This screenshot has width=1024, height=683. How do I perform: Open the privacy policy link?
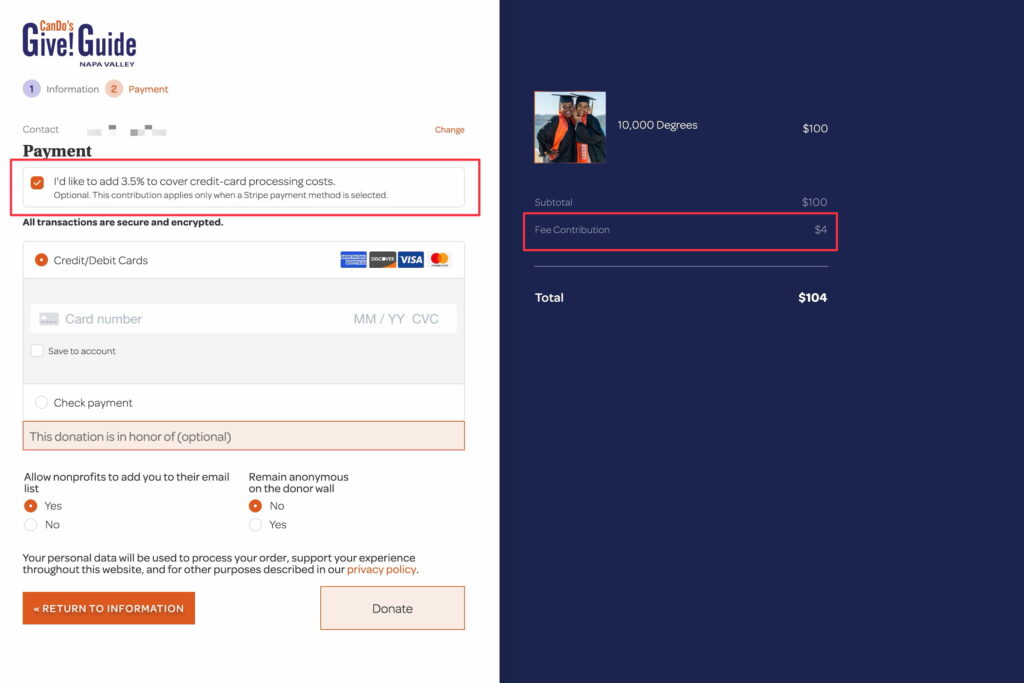point(381,569)
